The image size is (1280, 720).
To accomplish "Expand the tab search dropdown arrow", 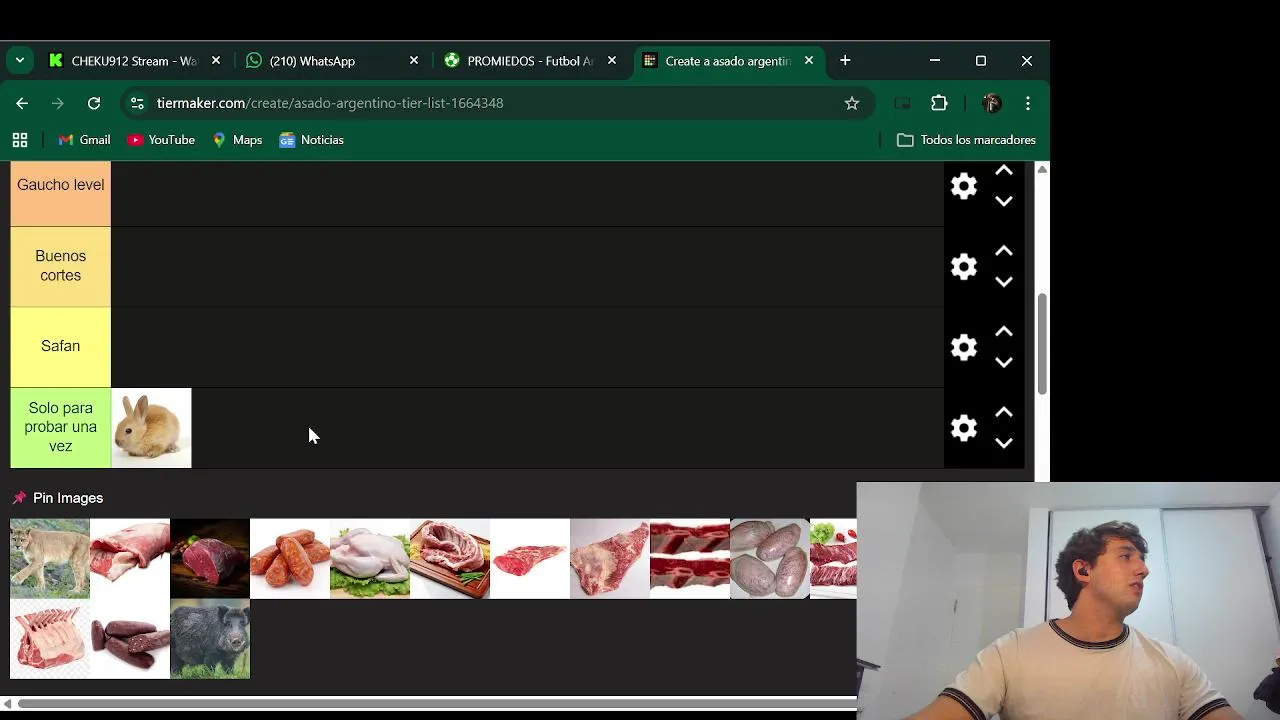I will (20, 61).
